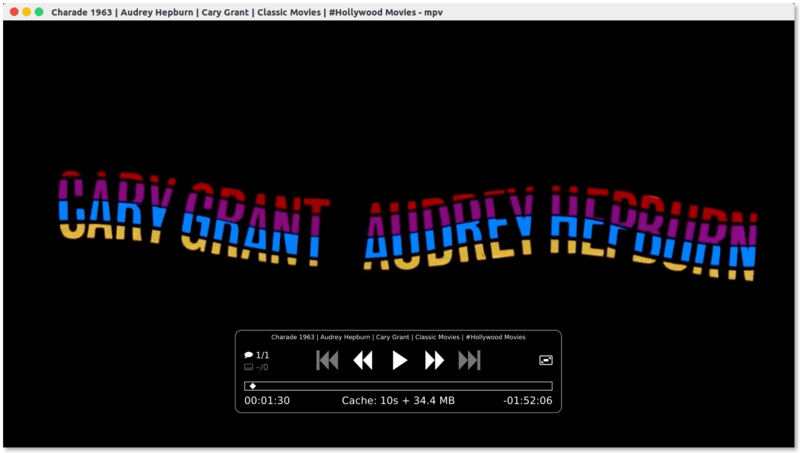The width and height of the screenshot is (800, 453).
Task: Cycle audio track 1/1
Action: coord(257,355)
